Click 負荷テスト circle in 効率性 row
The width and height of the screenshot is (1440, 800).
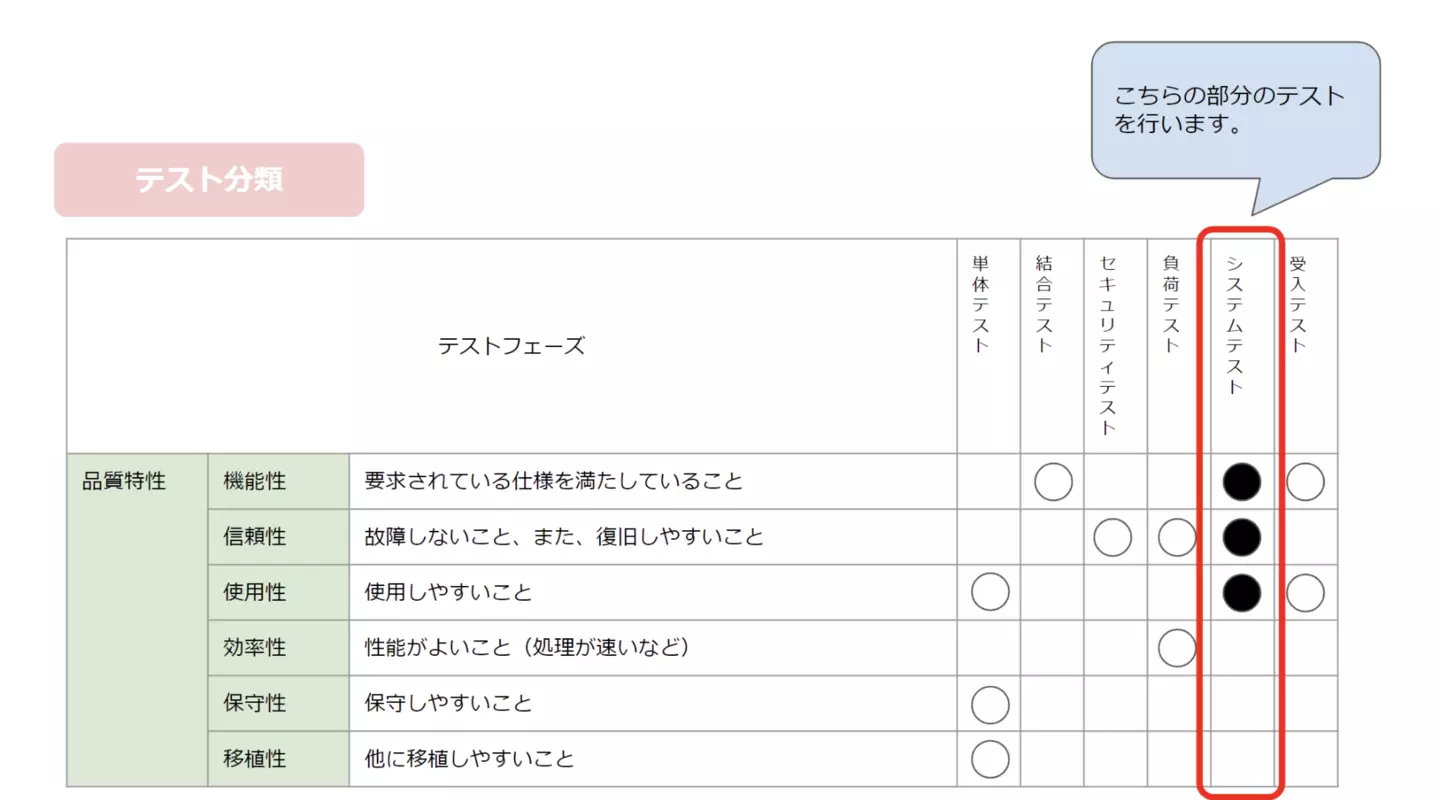1177,648
